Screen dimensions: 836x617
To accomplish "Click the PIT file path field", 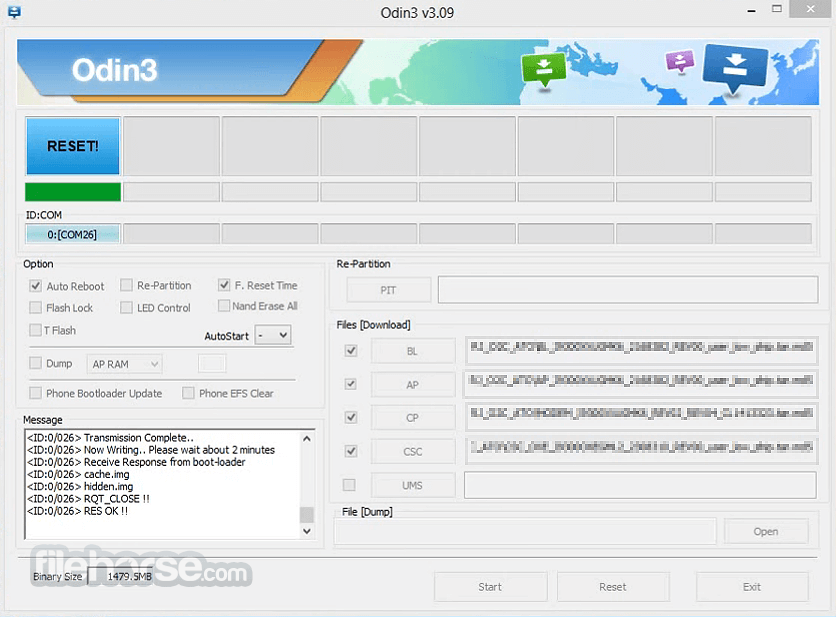I will (628, 290).
